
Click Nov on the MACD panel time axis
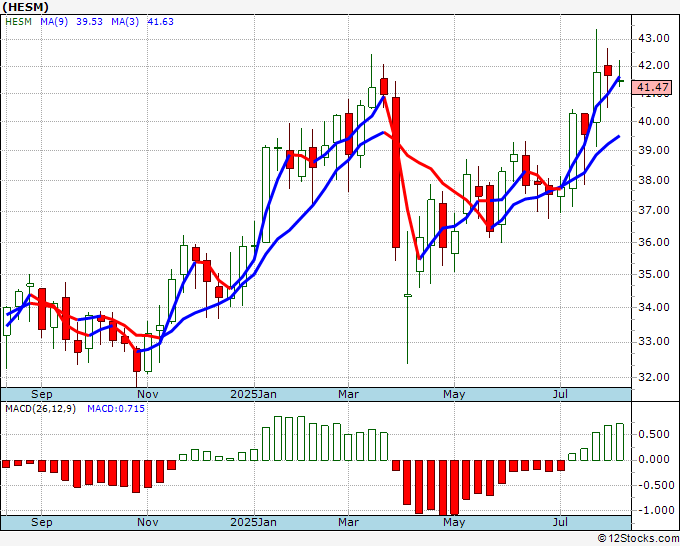tap(147, 522)
